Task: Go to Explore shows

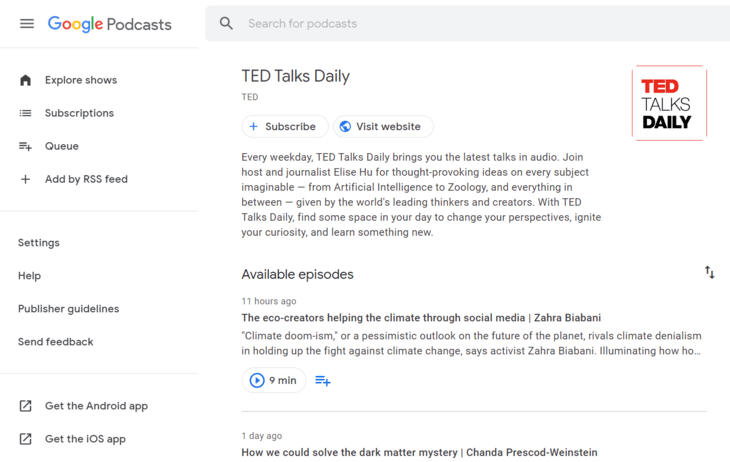Action: 81,80
